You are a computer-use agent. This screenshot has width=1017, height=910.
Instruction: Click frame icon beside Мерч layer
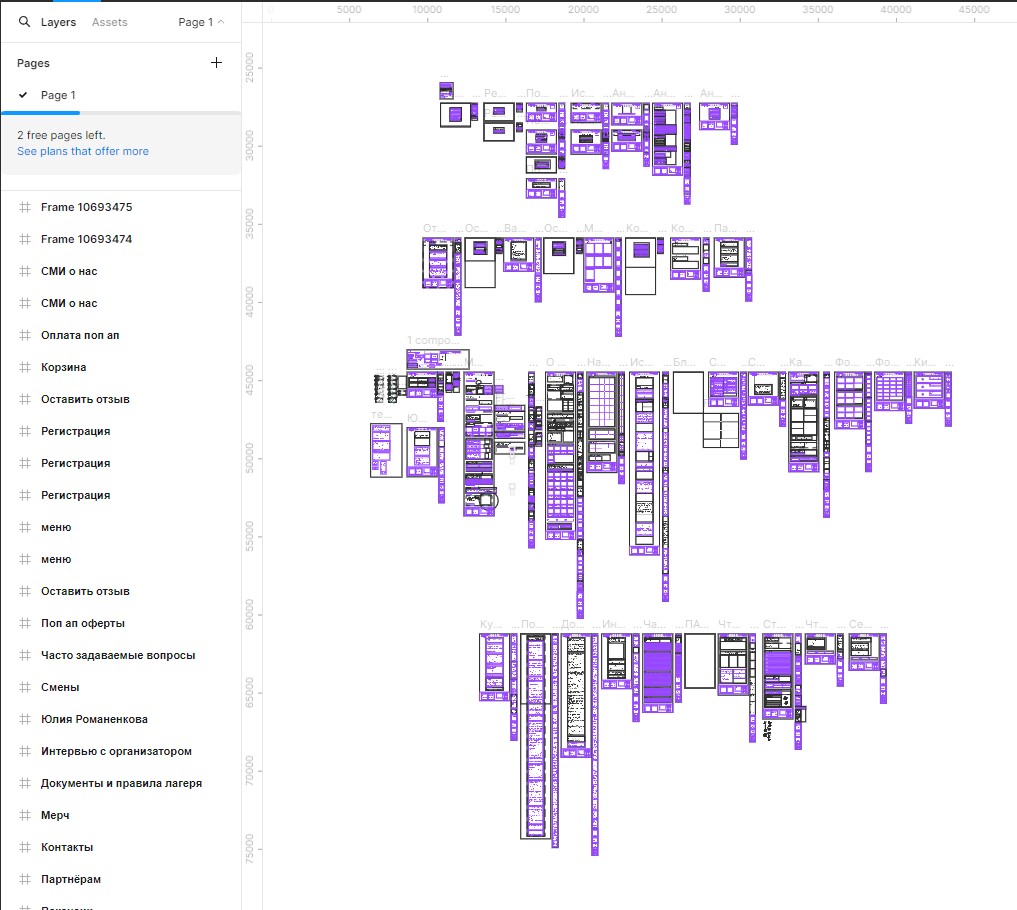click(x=25, y=815)
